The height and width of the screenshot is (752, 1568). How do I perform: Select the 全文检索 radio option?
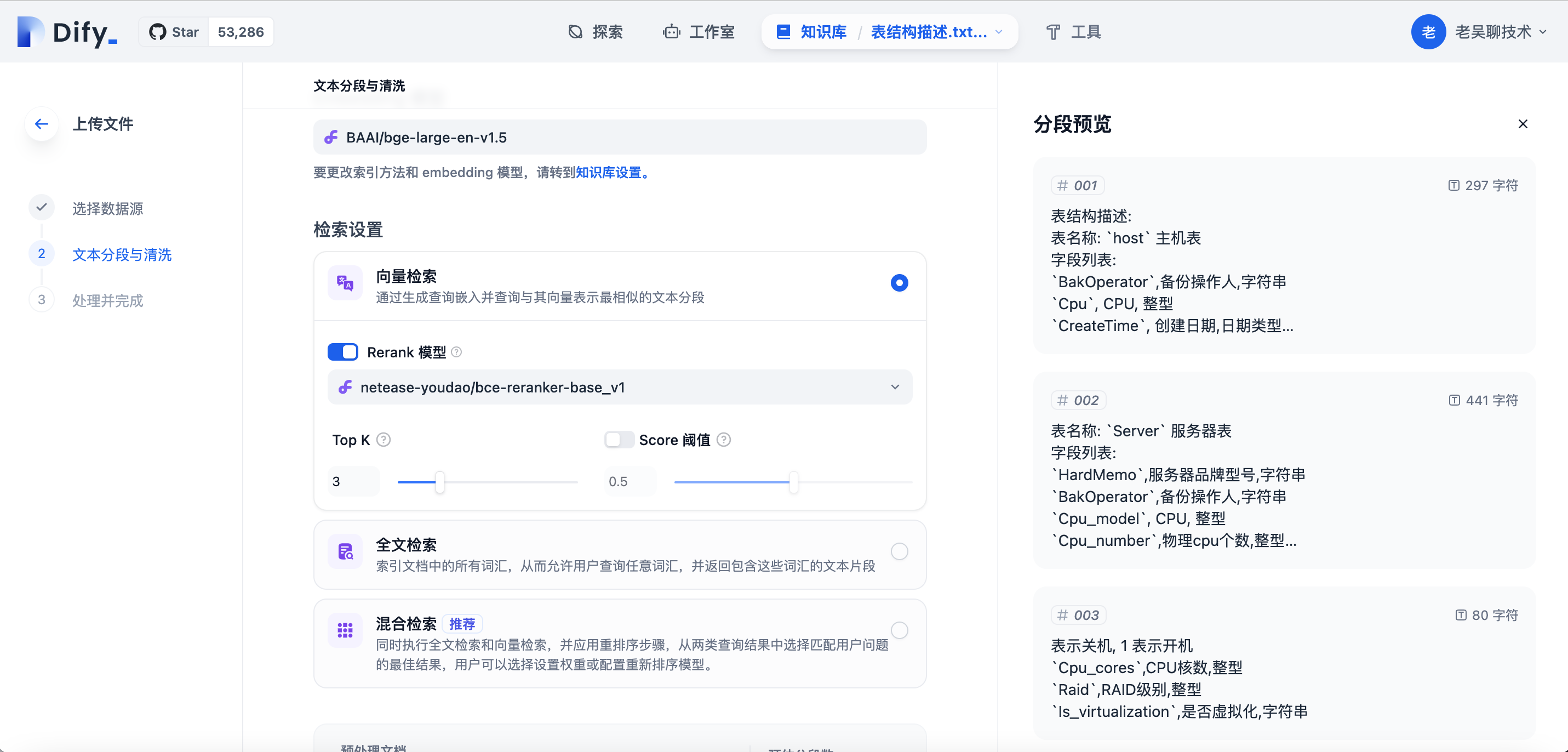(x=899, y=552)
